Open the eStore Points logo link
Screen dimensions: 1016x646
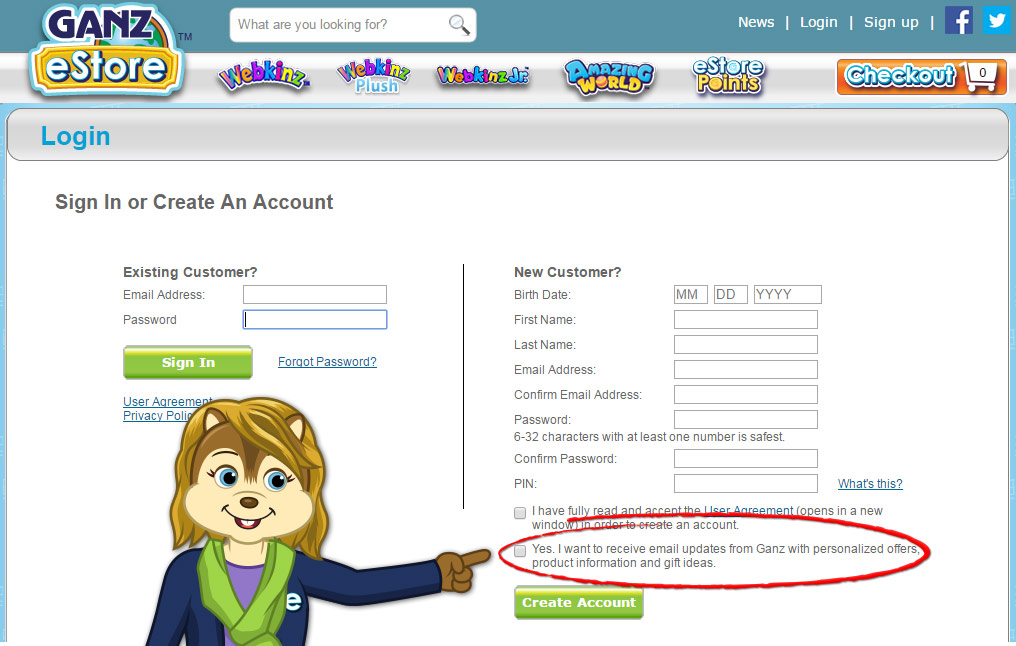728,76
